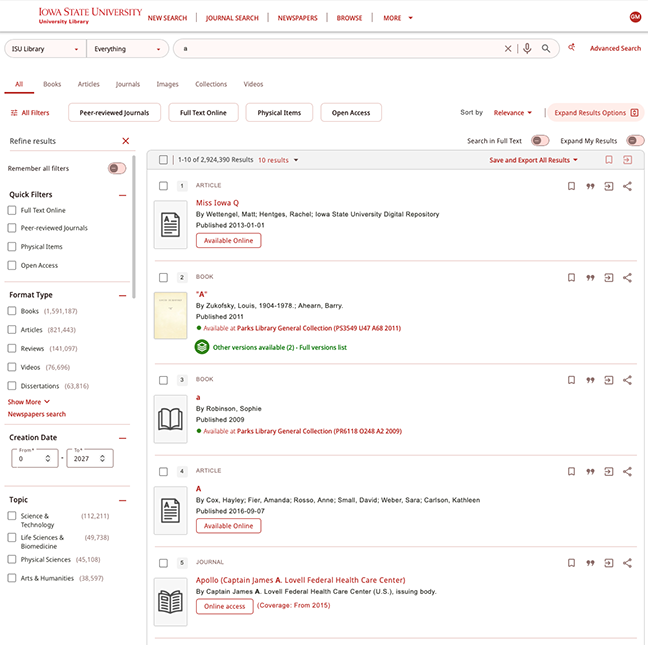Check the Full Text Online quick filter
Image resolution: width=648 pixels, height=645 pixels.
(x=12, y=210)
